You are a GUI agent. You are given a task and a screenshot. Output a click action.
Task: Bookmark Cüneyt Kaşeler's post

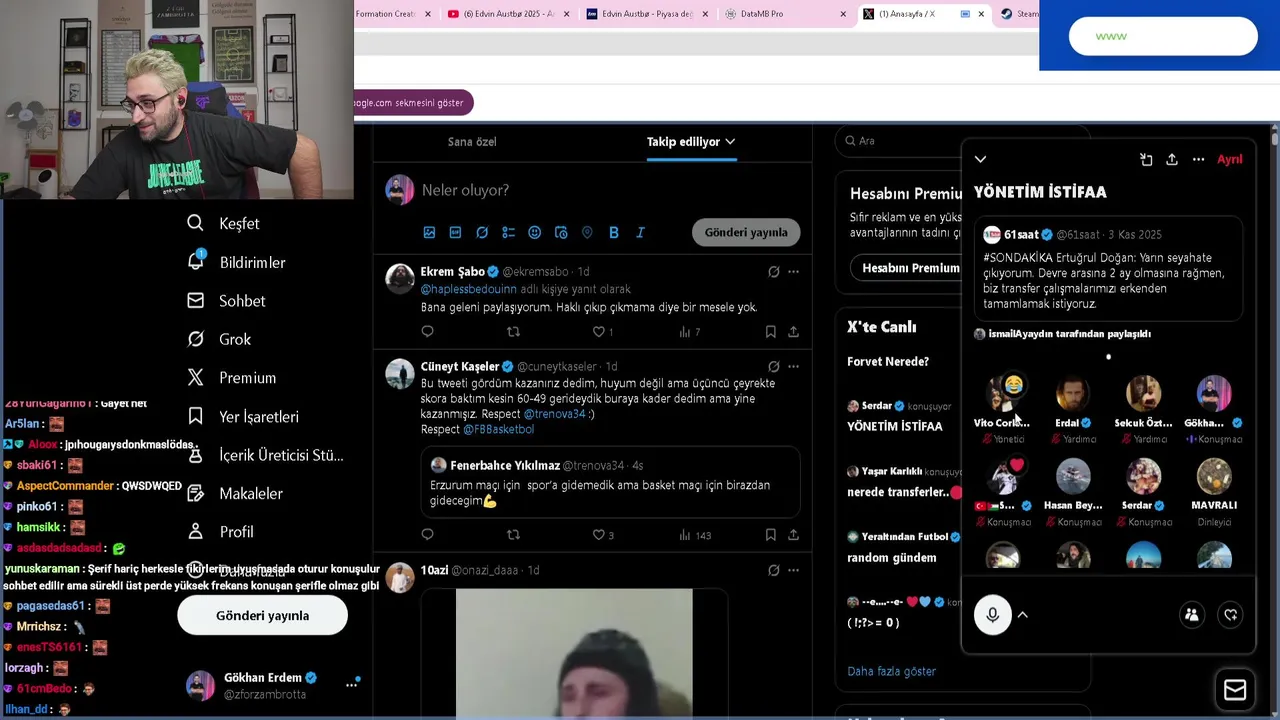click(x=770, y=535)
